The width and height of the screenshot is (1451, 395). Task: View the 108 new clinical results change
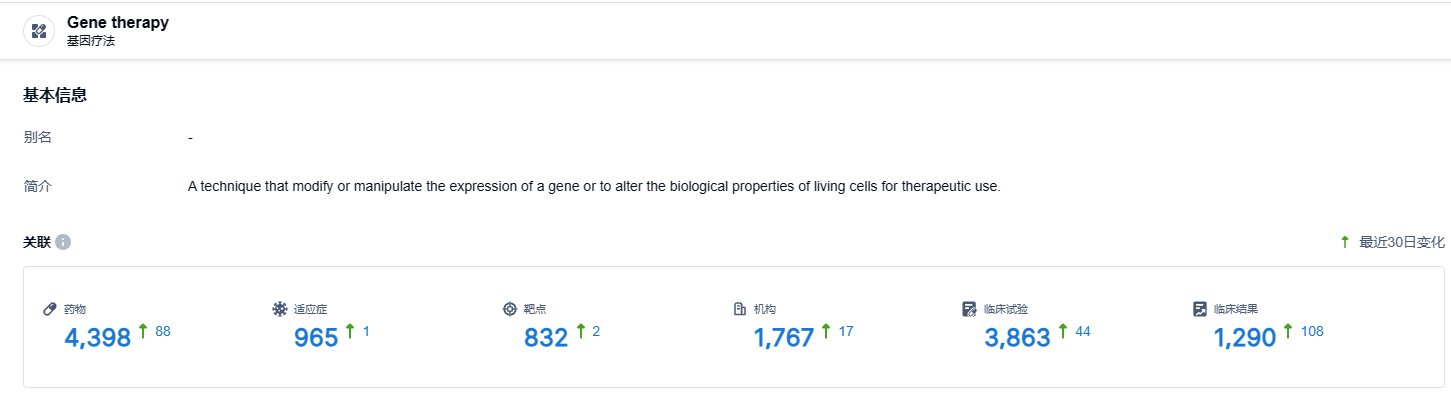click(x=1312, y=331)
